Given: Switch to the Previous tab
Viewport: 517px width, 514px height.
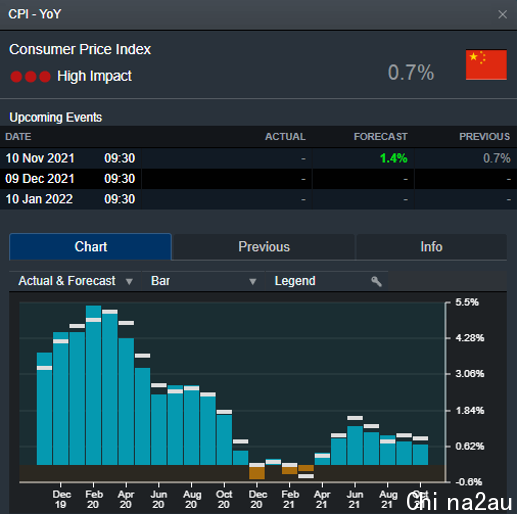Looking at the screenshot, I should pyautogui.click(x=264, y=247).
